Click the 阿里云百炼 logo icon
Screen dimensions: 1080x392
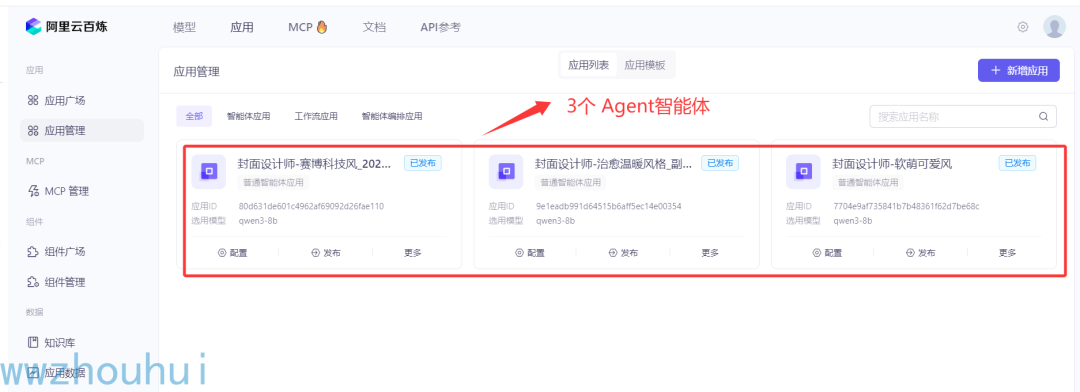pyautogui.click(x=34, y=27)
